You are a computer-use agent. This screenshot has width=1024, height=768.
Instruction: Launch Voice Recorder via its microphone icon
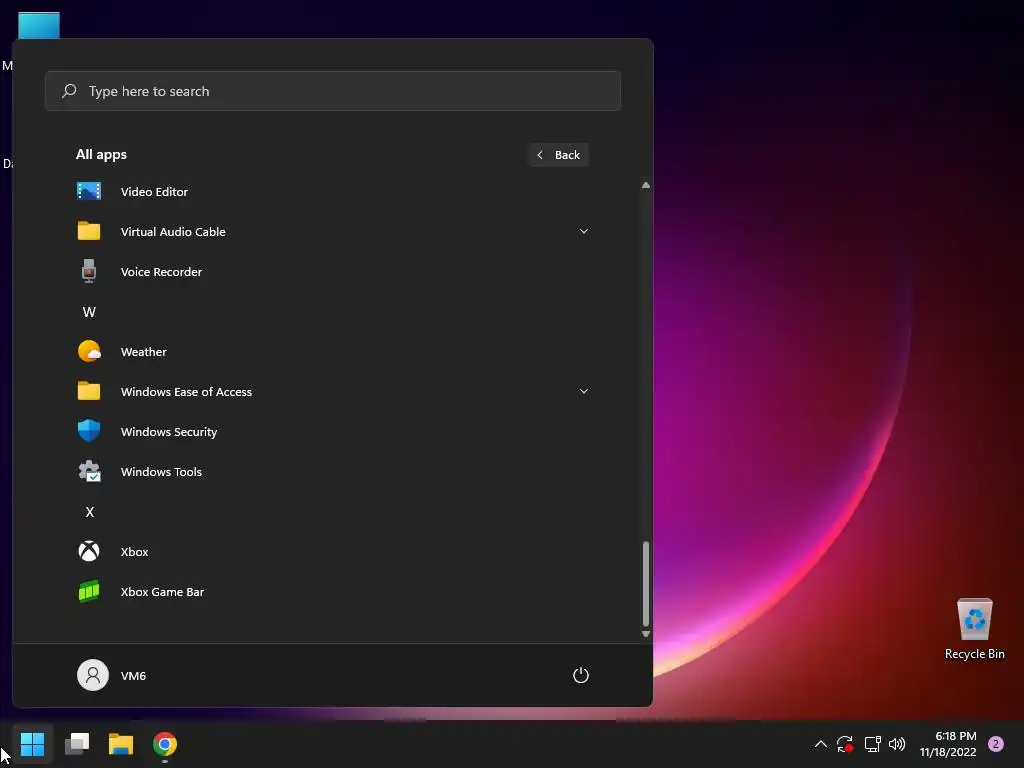pos(89,271)
